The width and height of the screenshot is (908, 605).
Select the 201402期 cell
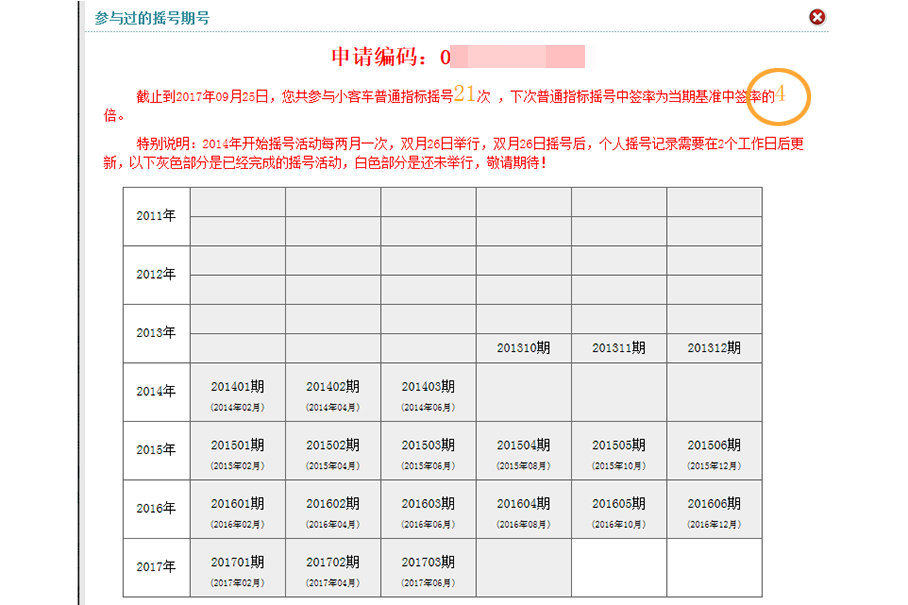click(x=333, y=392)
